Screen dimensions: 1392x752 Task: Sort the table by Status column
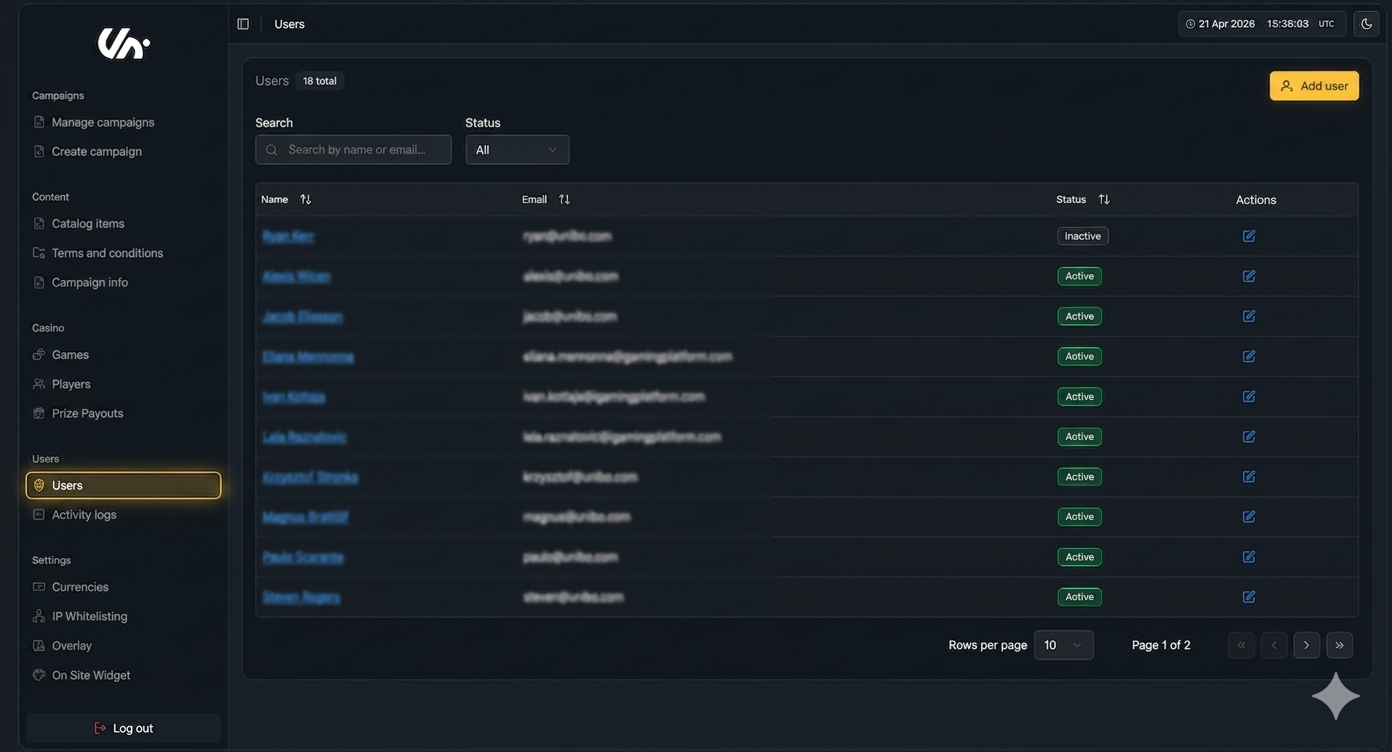1103,200
